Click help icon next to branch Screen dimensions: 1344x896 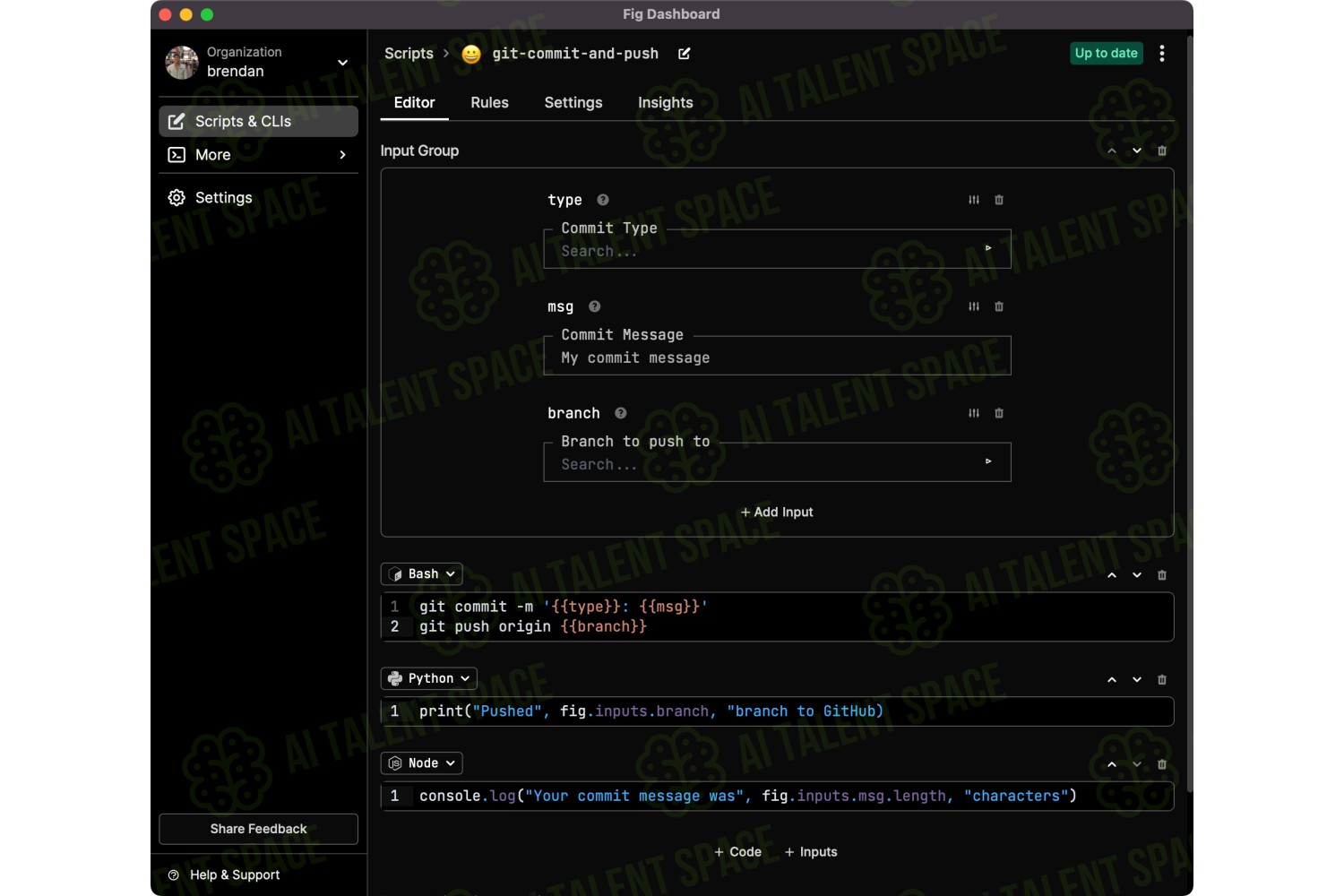coord(621,413)
